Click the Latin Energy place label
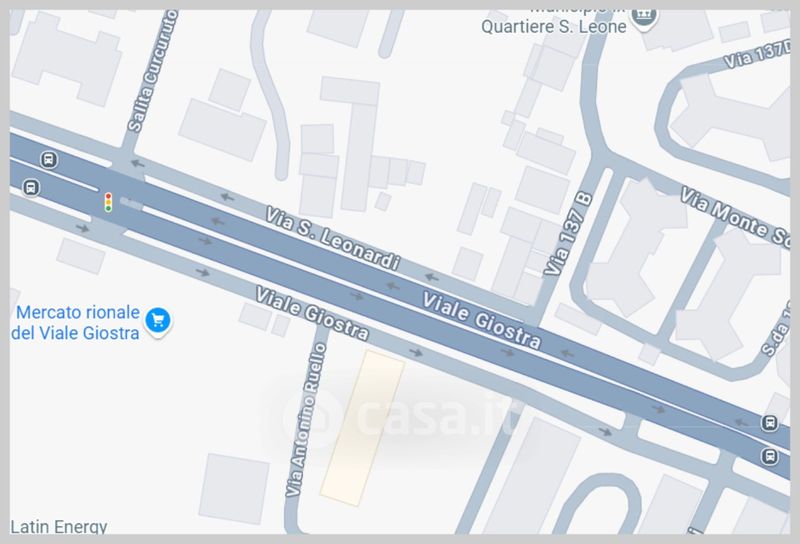800x544 pixels. coord(59,527)
